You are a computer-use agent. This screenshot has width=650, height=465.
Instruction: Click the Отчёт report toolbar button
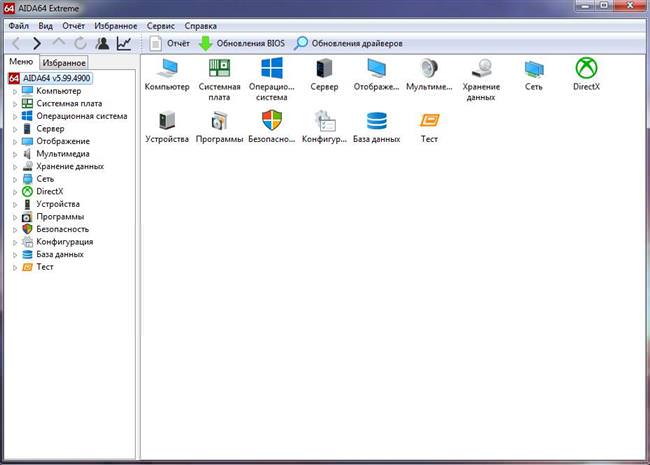tap(169, 43)
